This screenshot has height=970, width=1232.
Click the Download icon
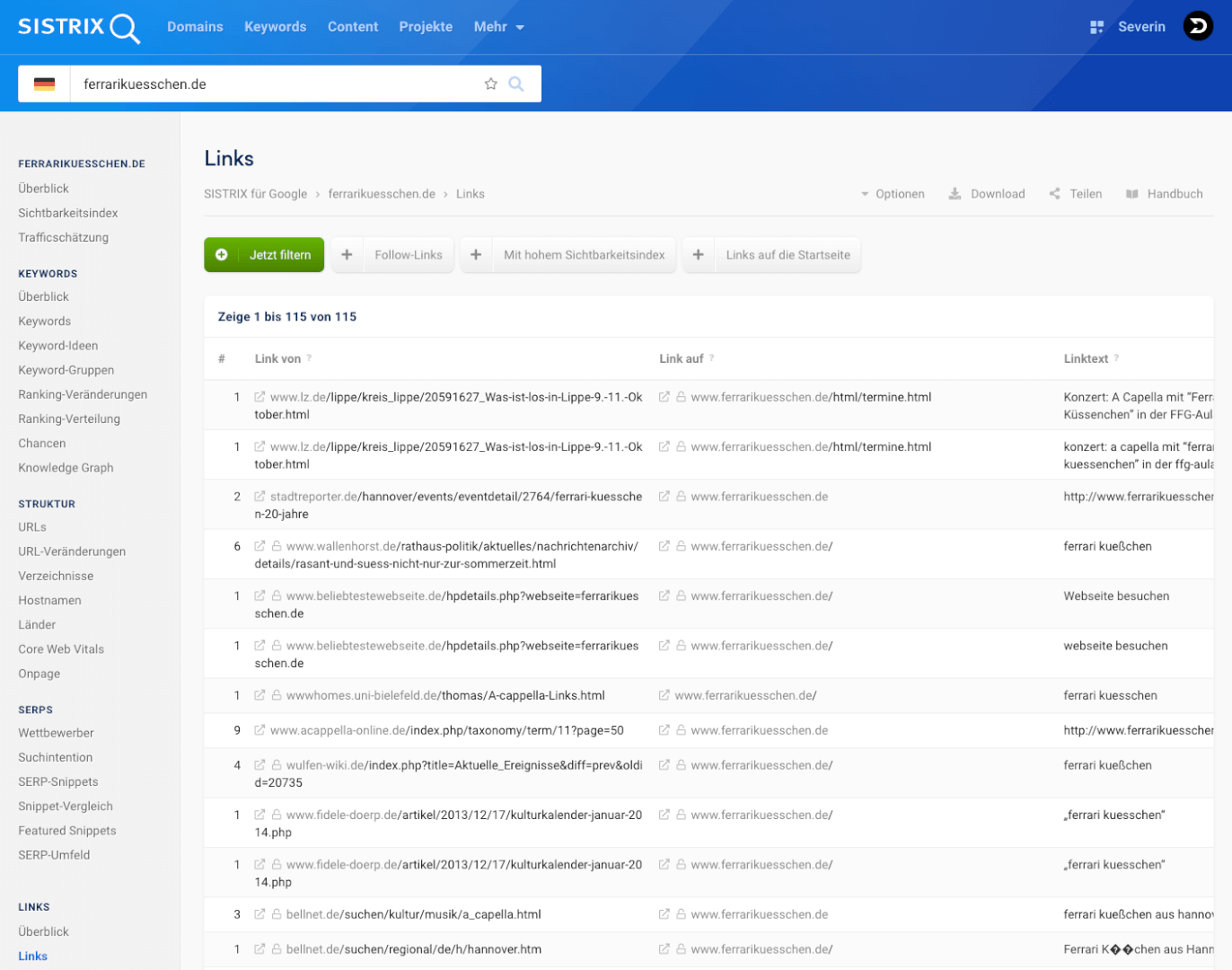(x=955, y=194)
